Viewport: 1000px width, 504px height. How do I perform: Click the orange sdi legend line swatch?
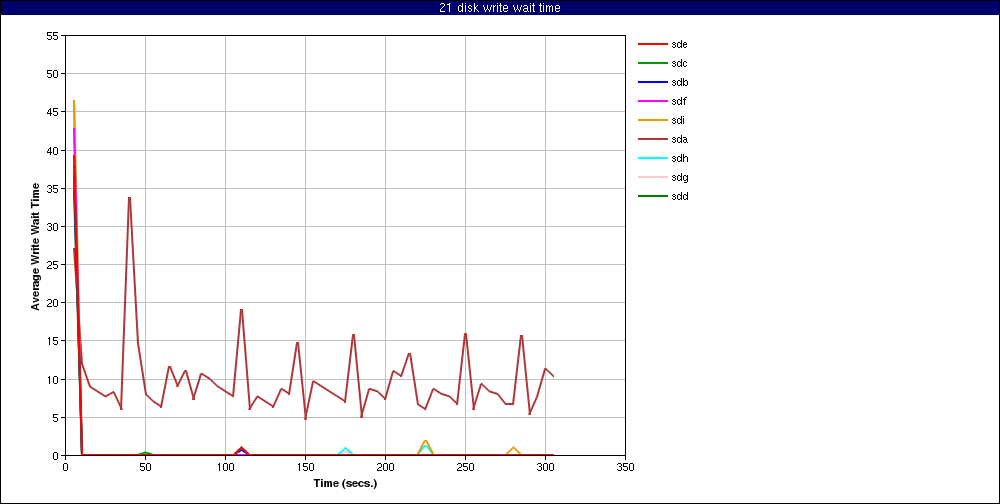(x=652, y=121)
